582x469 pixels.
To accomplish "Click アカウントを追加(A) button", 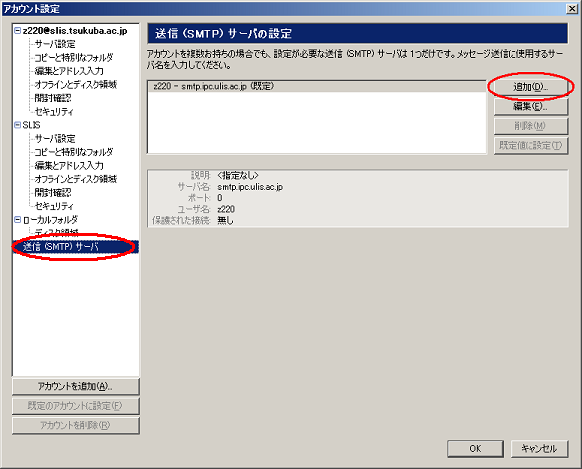I will 76,386.
